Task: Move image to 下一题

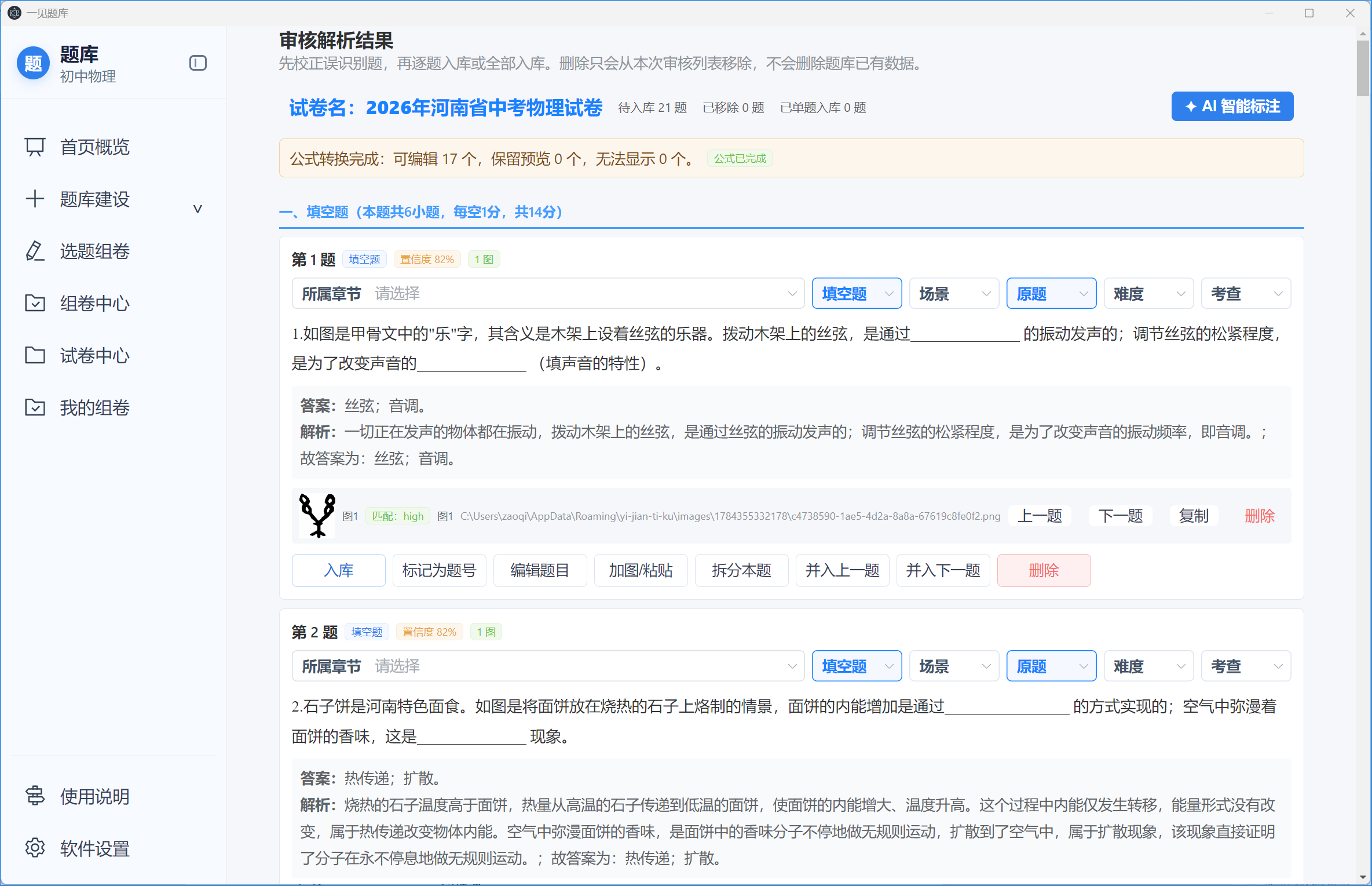Action: tap(1121, 516)
